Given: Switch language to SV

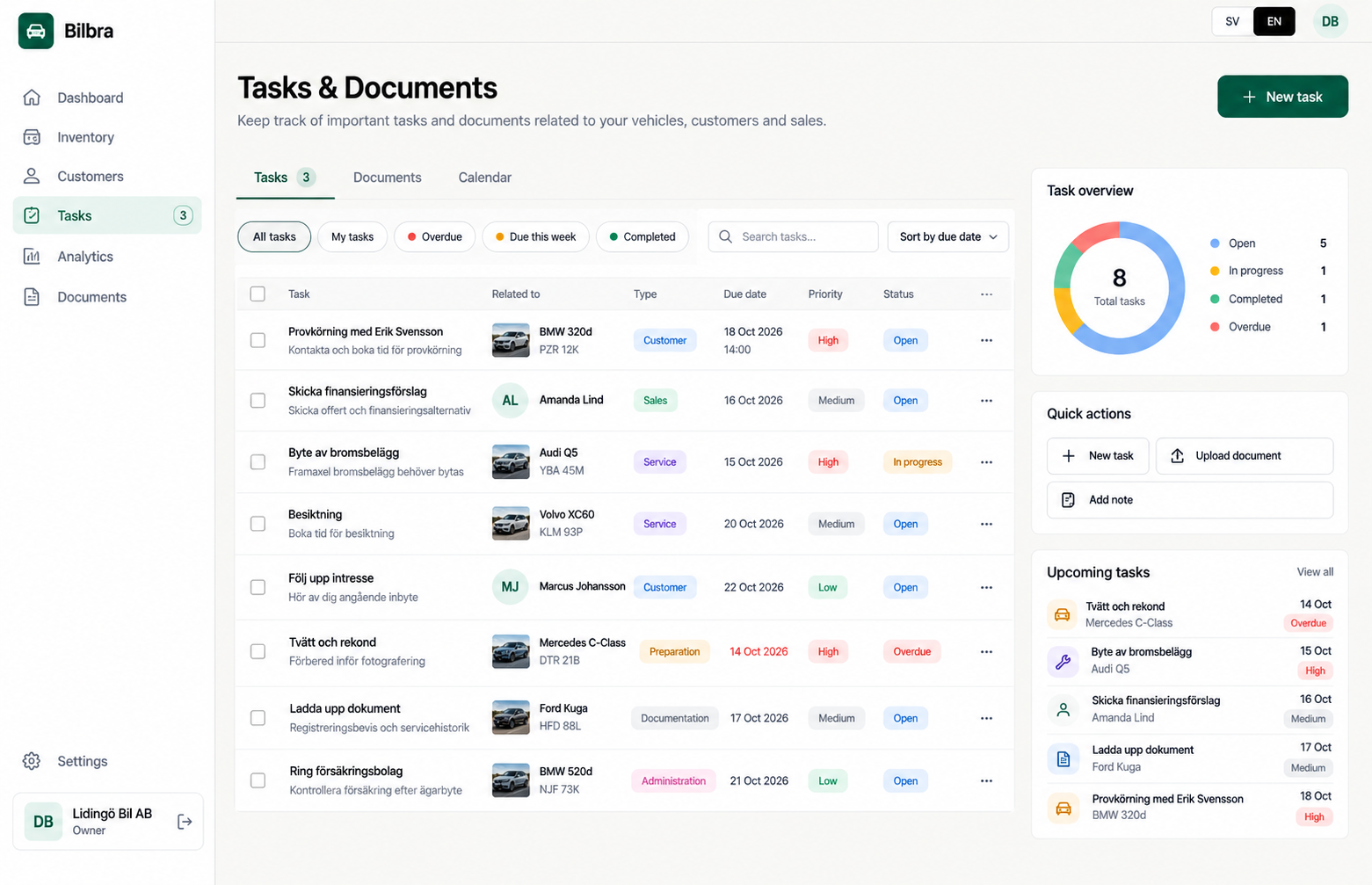Looking at the screenshot, I should pyautogui.click(x=1232, y=21).
